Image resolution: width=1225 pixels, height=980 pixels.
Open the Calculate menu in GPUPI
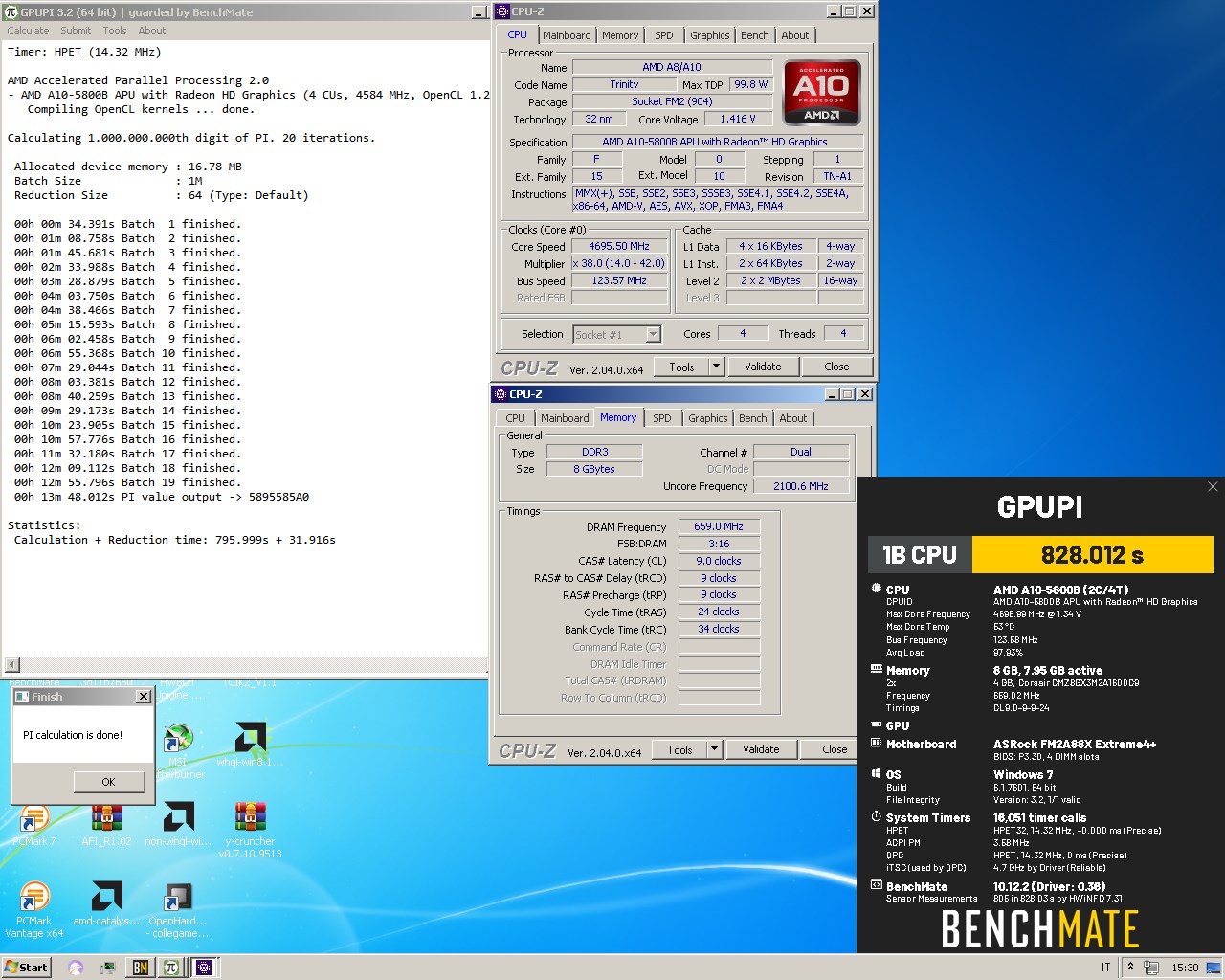pyautogui.click(x=28, y=31)
